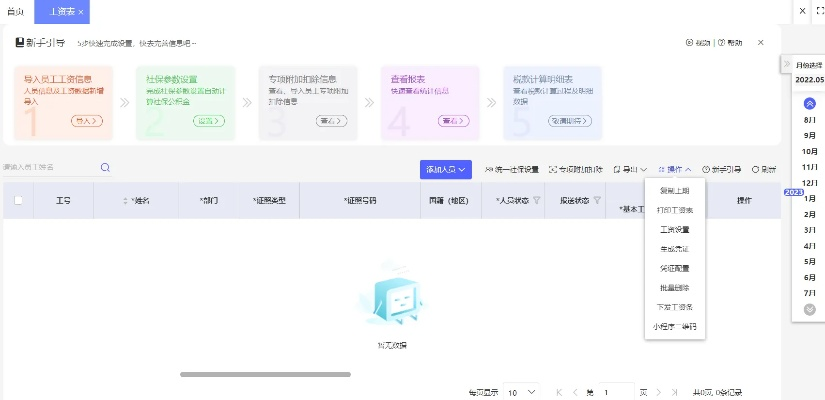The image size is (825, 400).
Task: Select 11月 in the month list
Action: pyautogui.click(x=810, y=167)
